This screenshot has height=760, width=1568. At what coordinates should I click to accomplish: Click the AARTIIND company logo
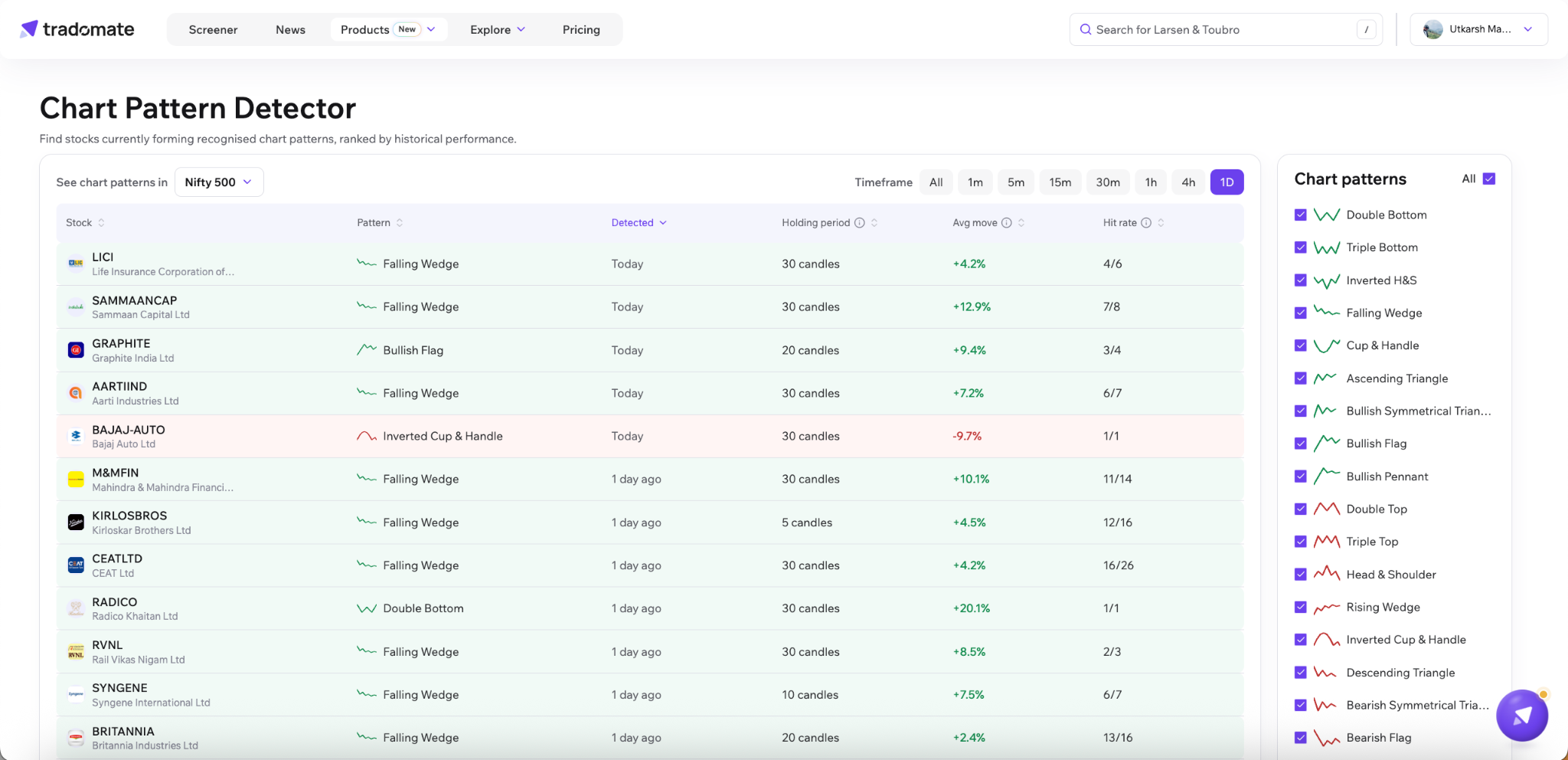(x=76, y=393)
